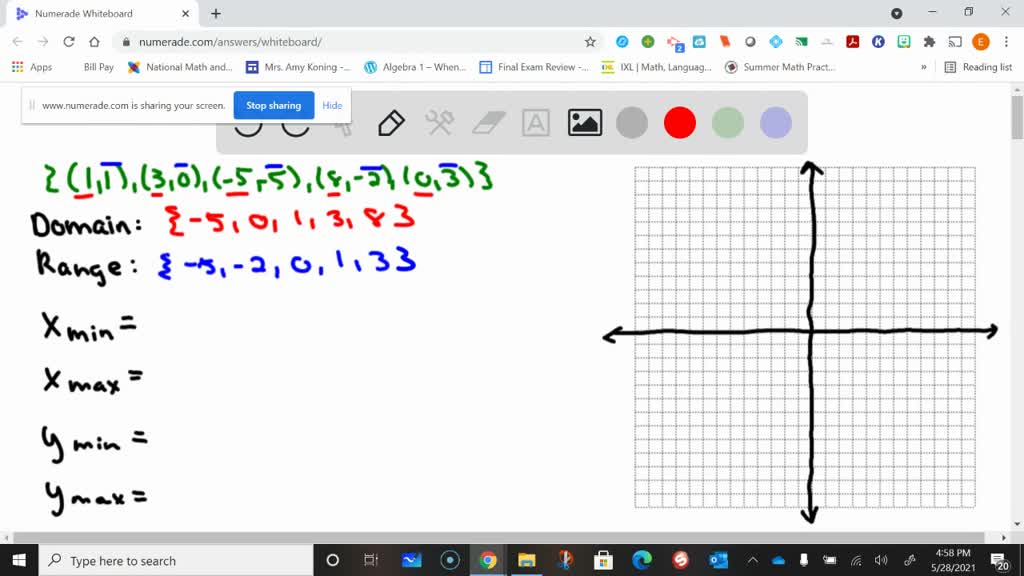
Task: Open the Chrome profile account menu
Action: (980, 42)
